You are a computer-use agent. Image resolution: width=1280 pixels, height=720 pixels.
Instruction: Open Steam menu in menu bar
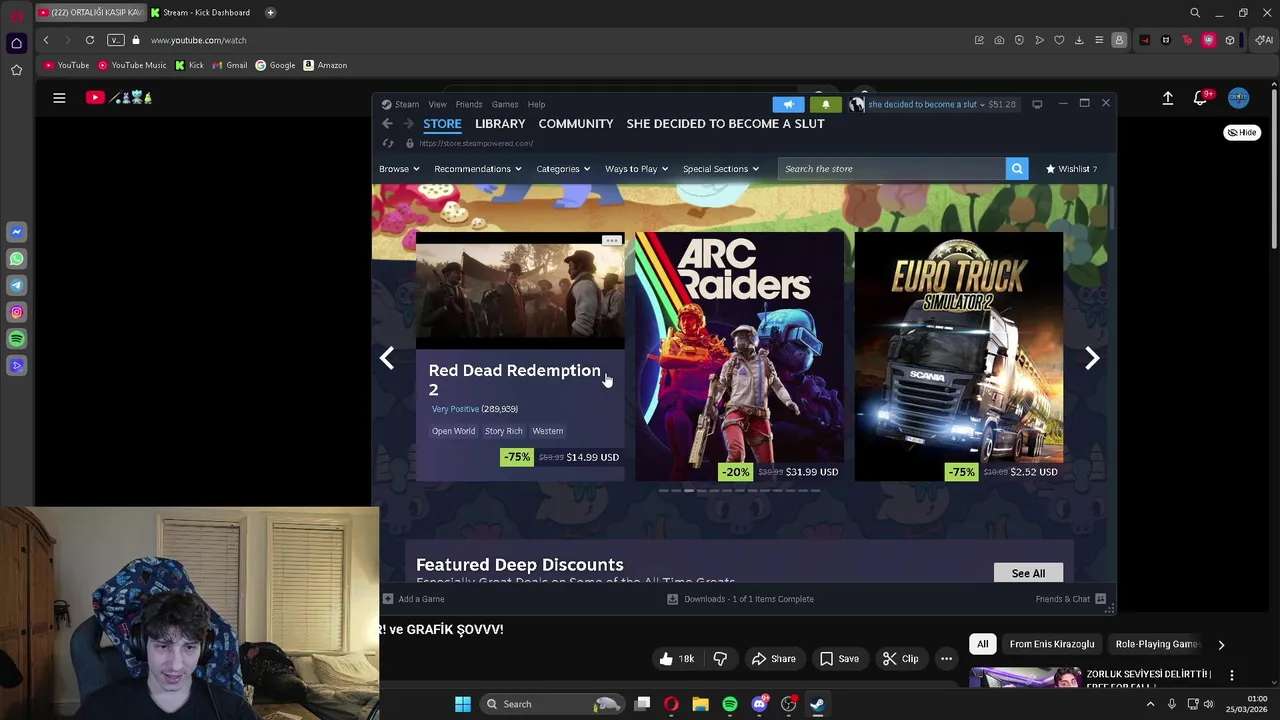click(400, 104)
